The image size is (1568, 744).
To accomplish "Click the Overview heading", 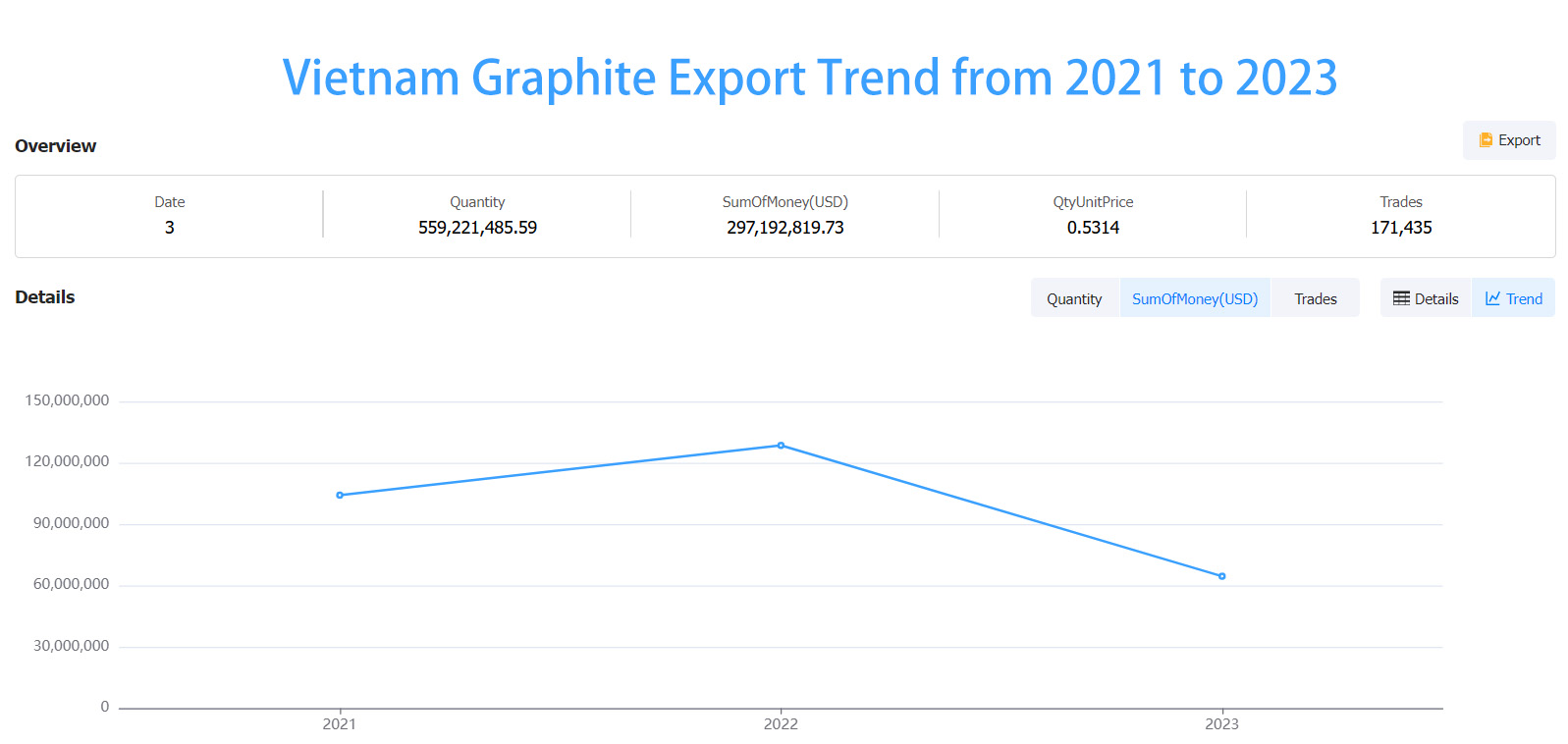I will click(x=56, y=145).
